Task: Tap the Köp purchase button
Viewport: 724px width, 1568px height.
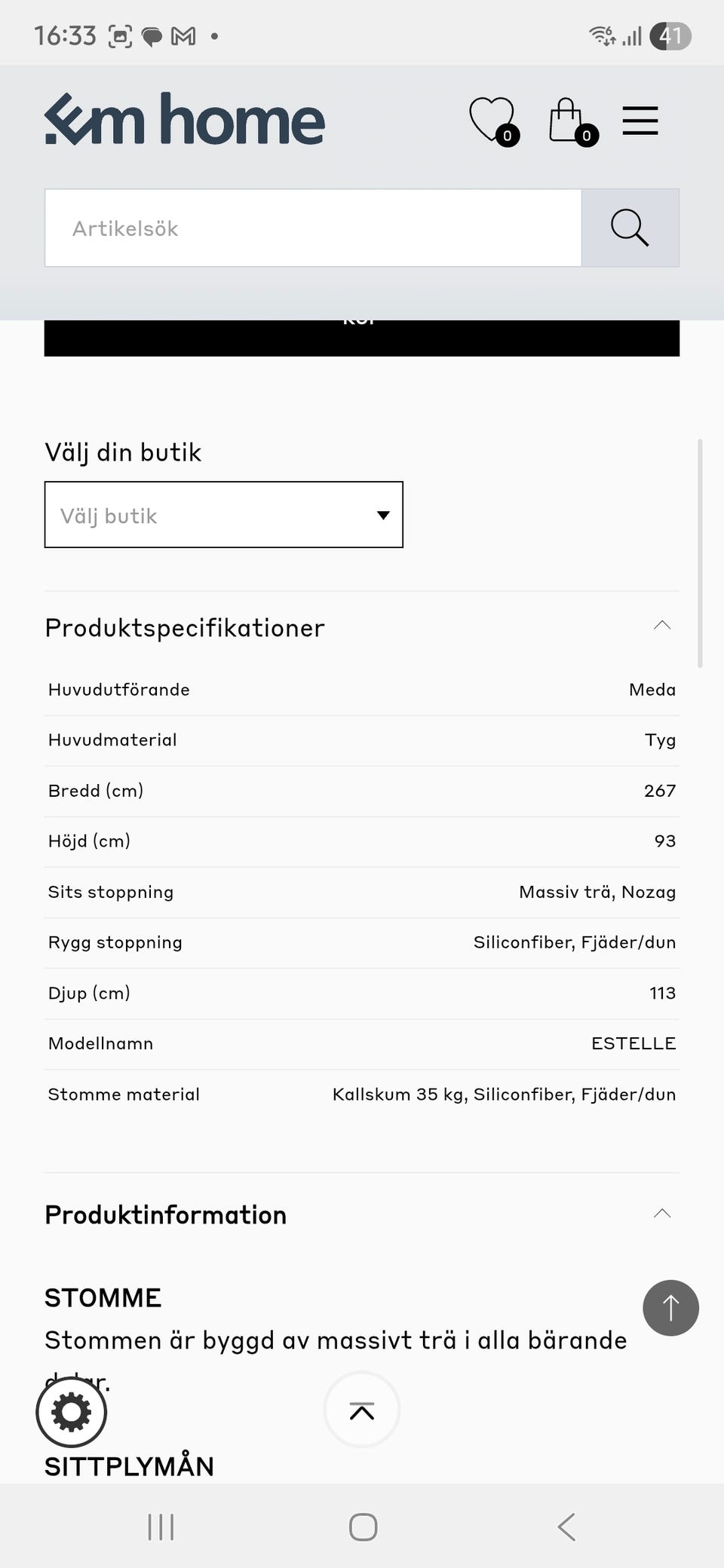Action: coord(362,335)
